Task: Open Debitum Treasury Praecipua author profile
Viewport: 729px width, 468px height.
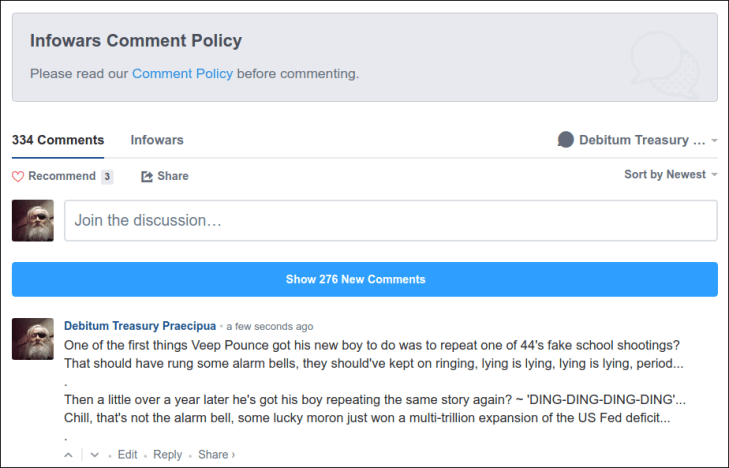Action: coord(139,326)
